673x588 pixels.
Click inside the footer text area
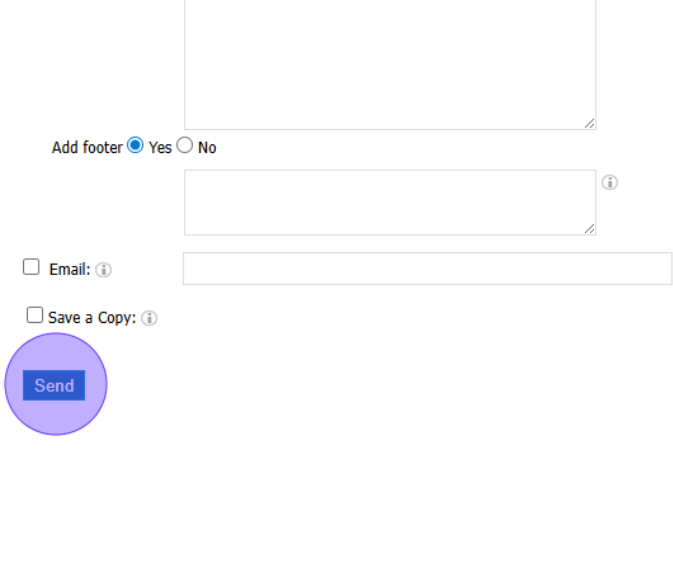389,202
